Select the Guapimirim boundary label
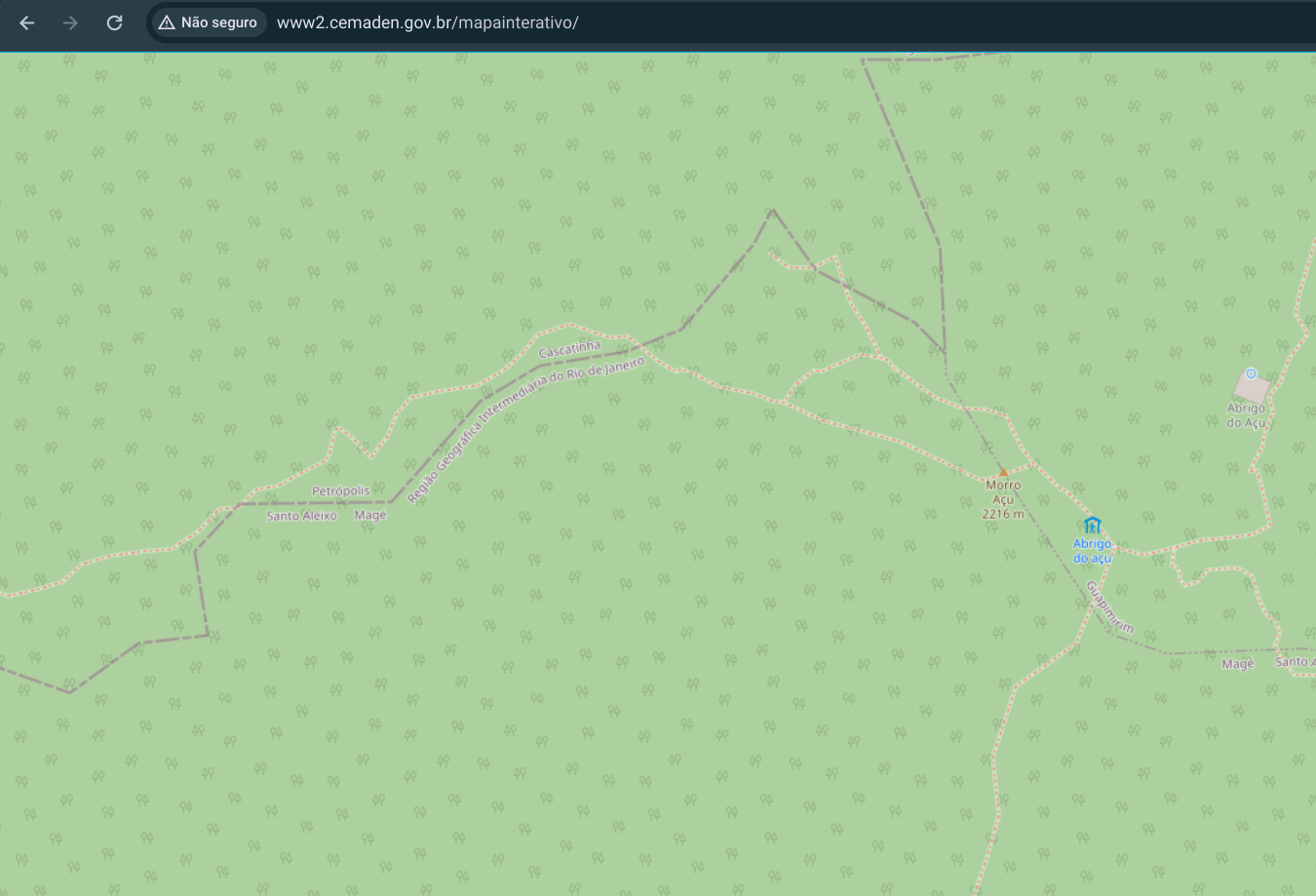The image size is (1316, 896). (1109, 606)
